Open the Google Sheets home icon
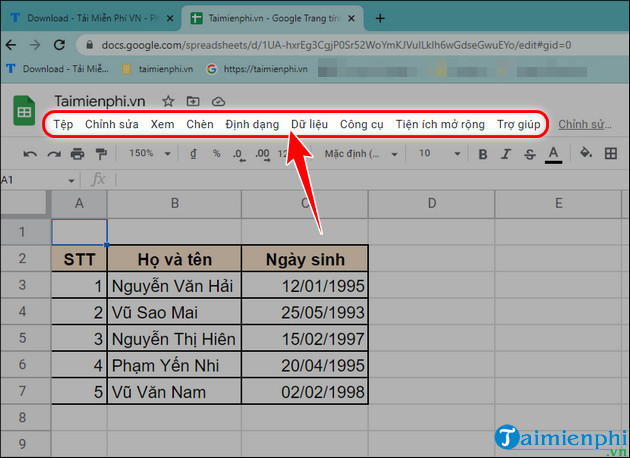Image resolution: width=630 pixels, height=458 pixels. 24,110
